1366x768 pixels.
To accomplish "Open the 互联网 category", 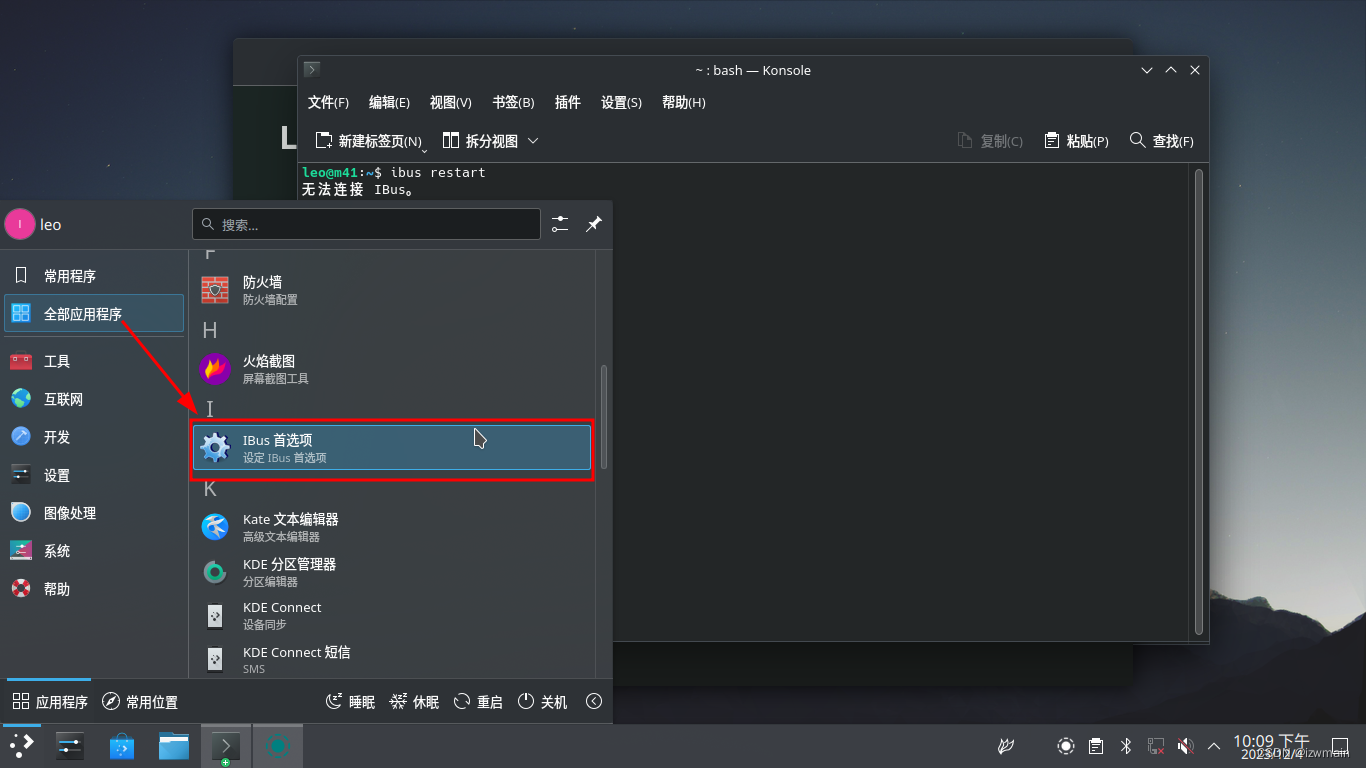I will tap(94, 399).
